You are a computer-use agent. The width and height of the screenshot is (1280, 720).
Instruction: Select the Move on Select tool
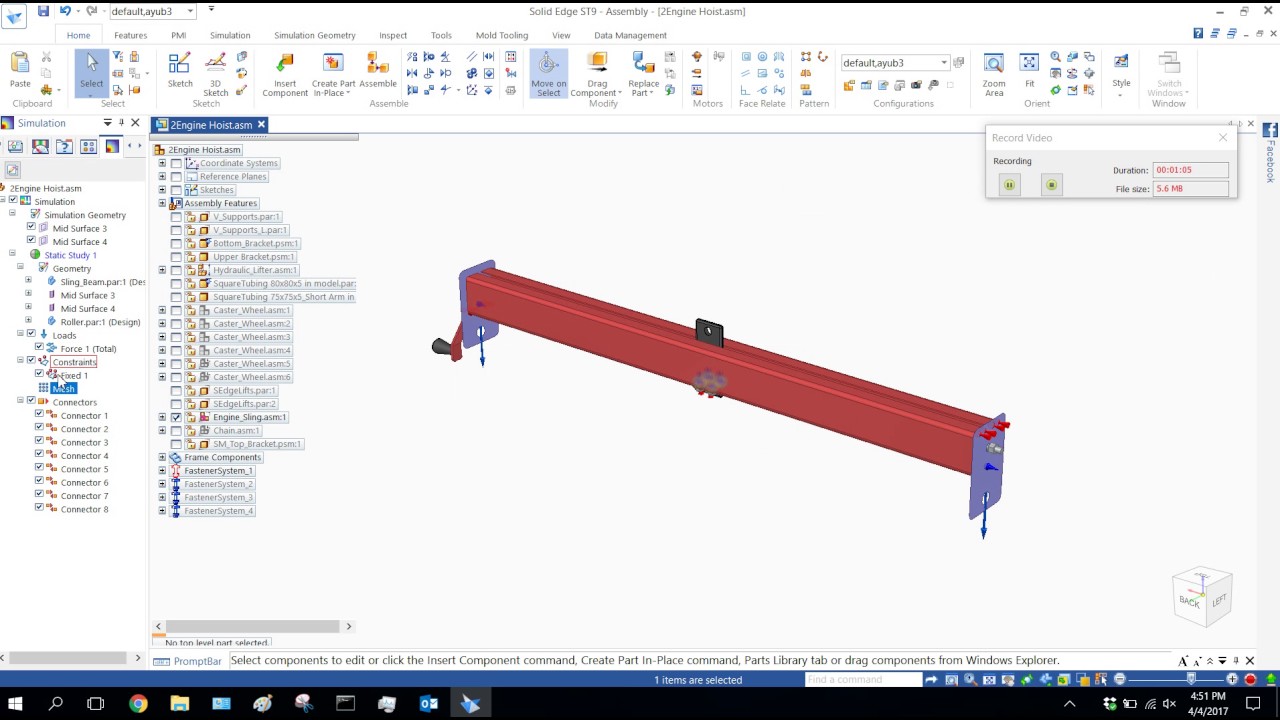pyautogui.click(x=548, y=74)
